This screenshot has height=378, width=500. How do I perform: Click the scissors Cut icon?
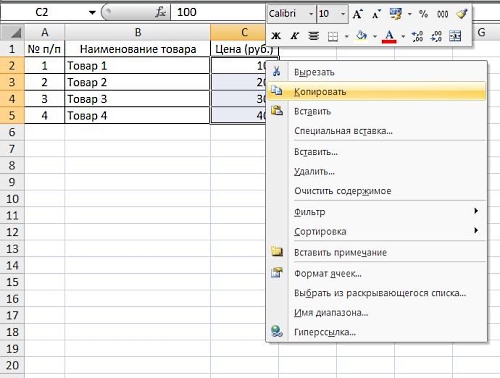coord(276,71)
